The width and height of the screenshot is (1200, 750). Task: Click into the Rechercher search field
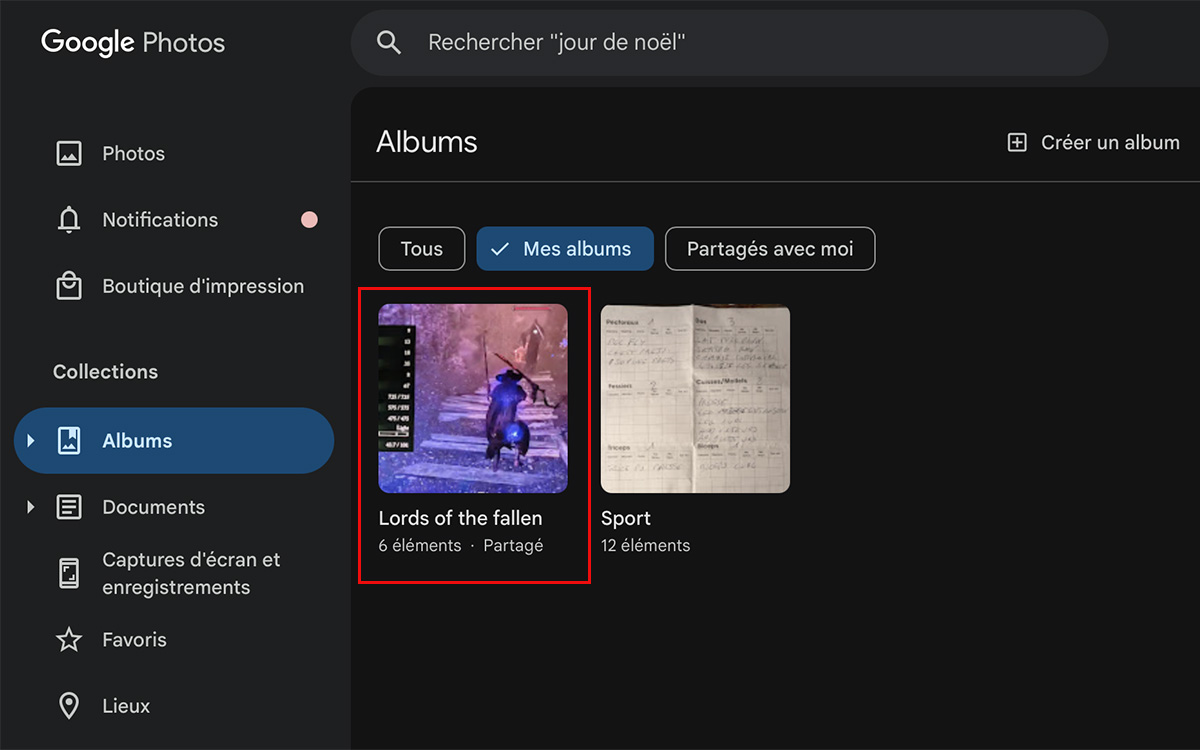pyautogui.click(x=740, y=42)
